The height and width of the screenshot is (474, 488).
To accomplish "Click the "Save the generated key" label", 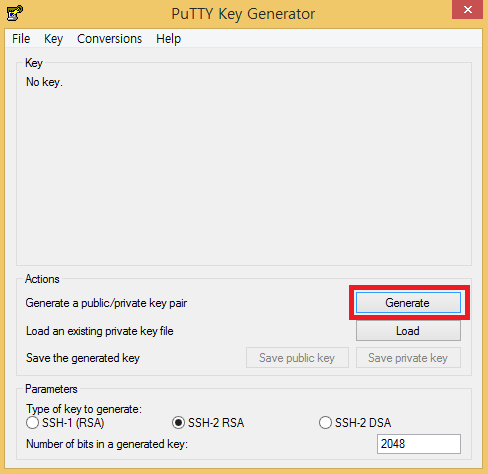I will (x=83, y=358).
